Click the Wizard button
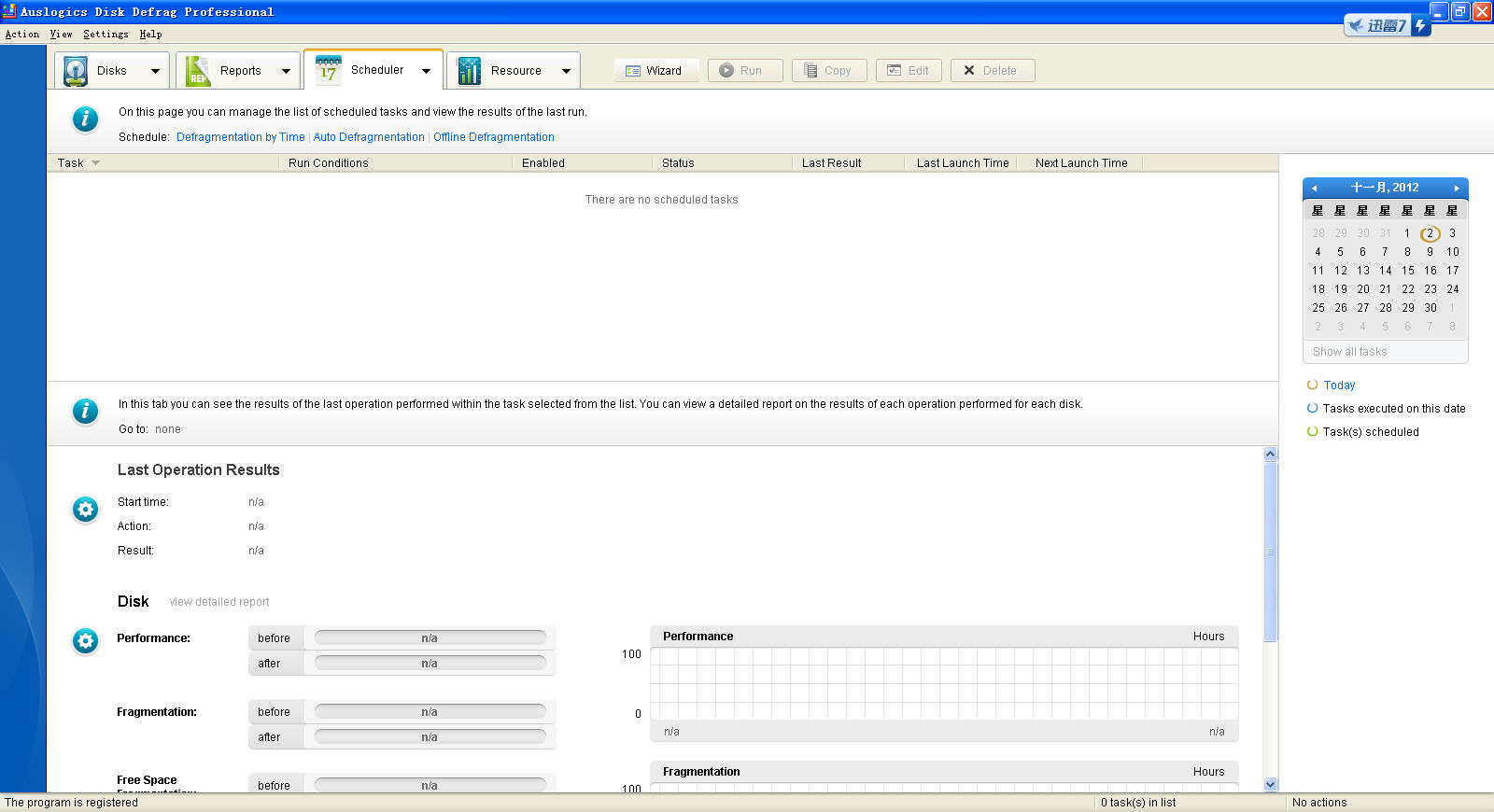1494x812 pixels. (x=656, y=71)
